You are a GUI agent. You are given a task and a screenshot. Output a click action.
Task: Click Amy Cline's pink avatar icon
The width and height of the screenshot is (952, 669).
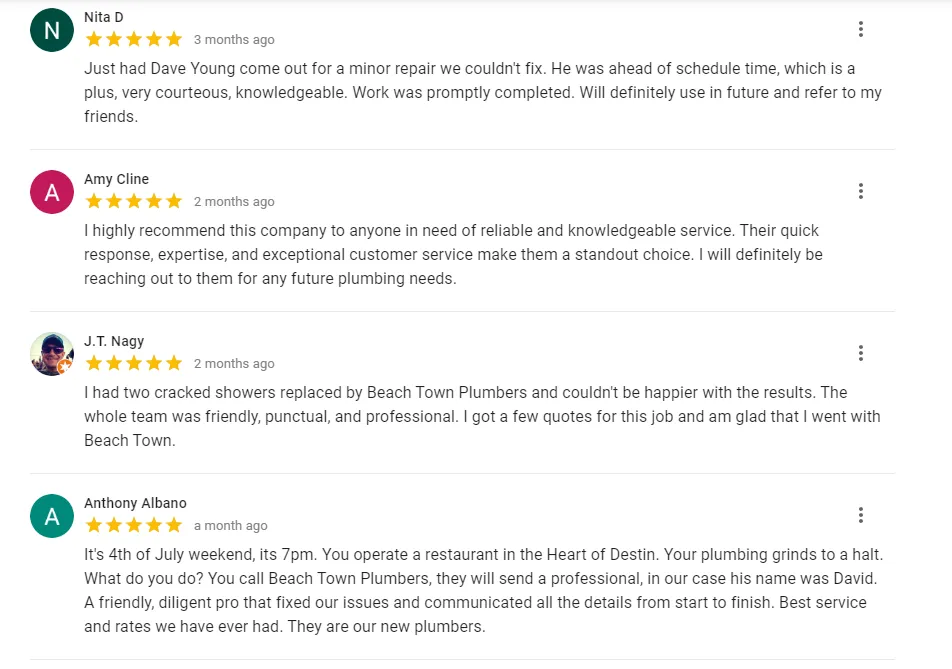pos(52,192)
